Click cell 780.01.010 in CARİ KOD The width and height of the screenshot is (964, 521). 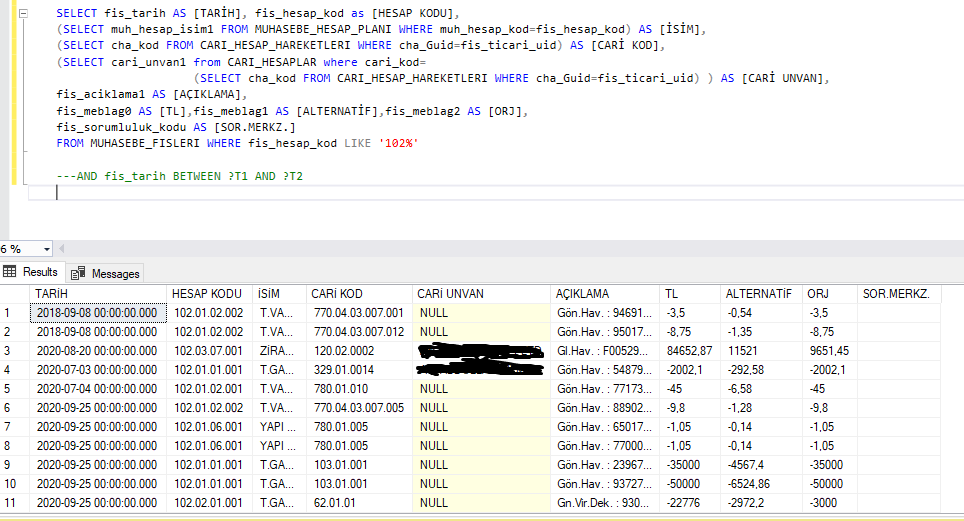[359, 389]
